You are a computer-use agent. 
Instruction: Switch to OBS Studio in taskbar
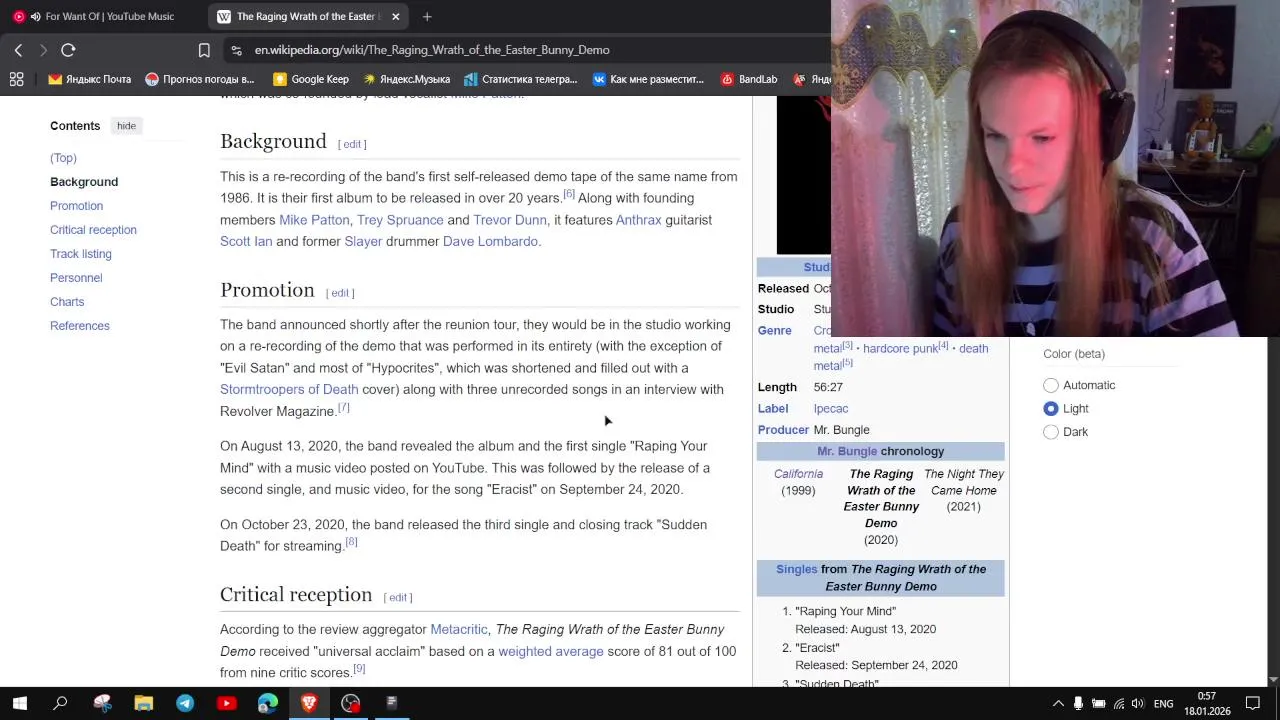pyautogui.click(x=350, y=703)
